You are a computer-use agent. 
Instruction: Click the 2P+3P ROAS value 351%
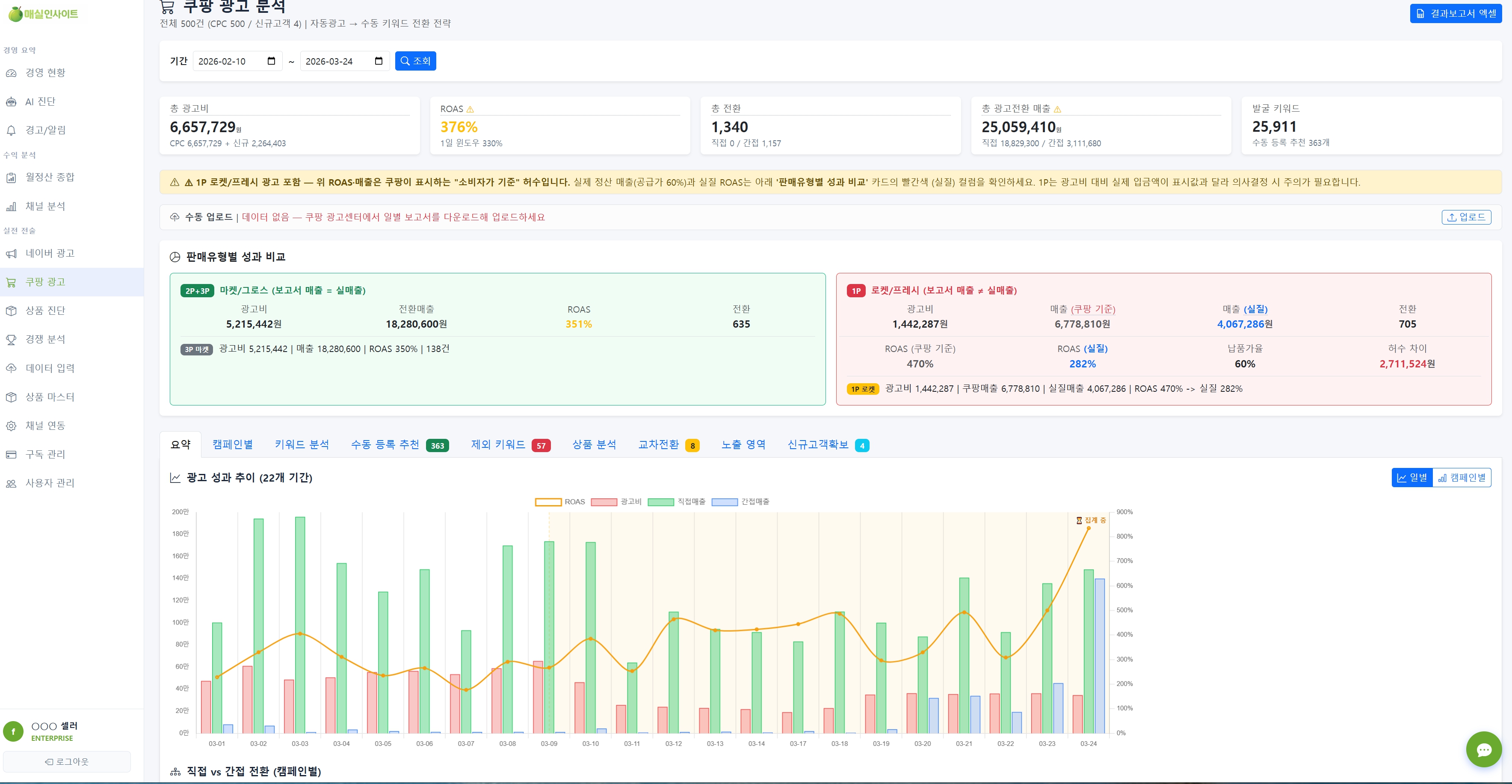click(x=579, y=325)
